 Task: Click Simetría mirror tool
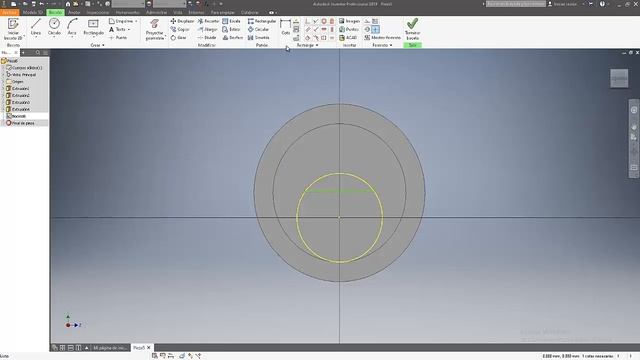(x=258, y=38)
